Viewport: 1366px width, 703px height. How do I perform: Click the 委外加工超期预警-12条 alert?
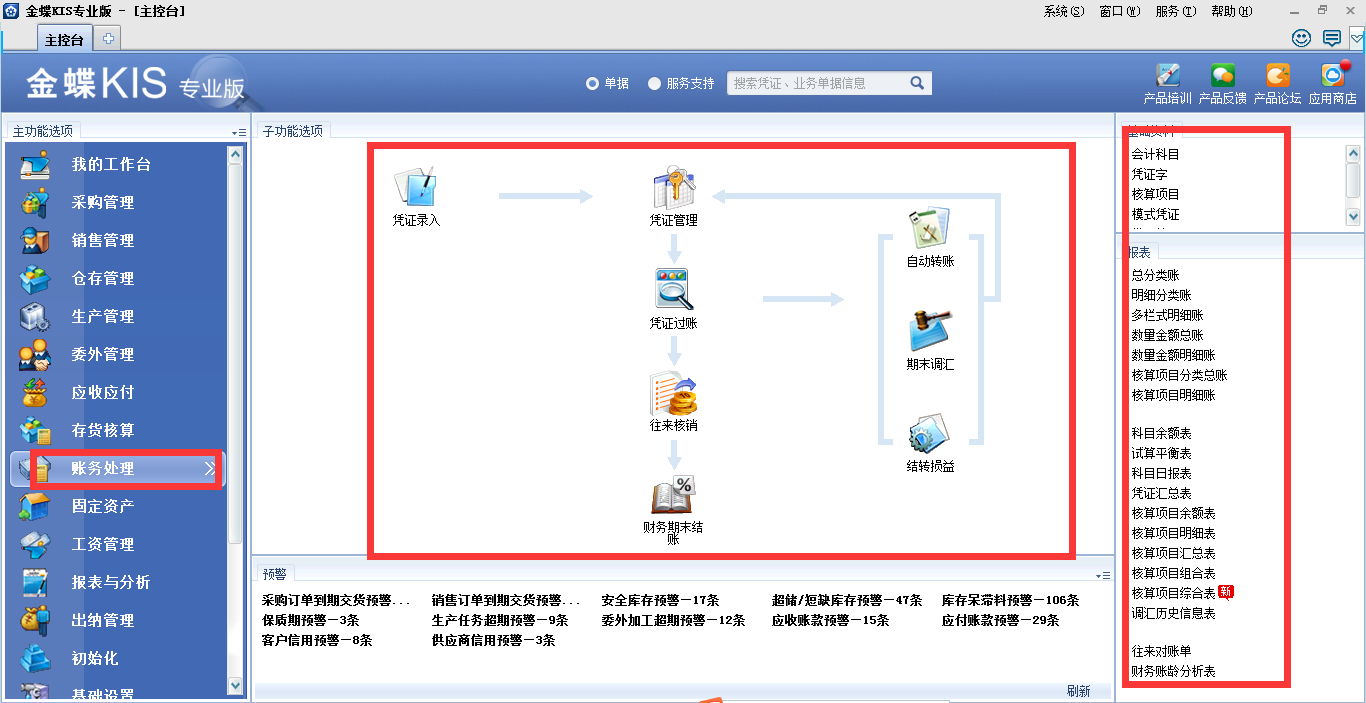(673, 620)
